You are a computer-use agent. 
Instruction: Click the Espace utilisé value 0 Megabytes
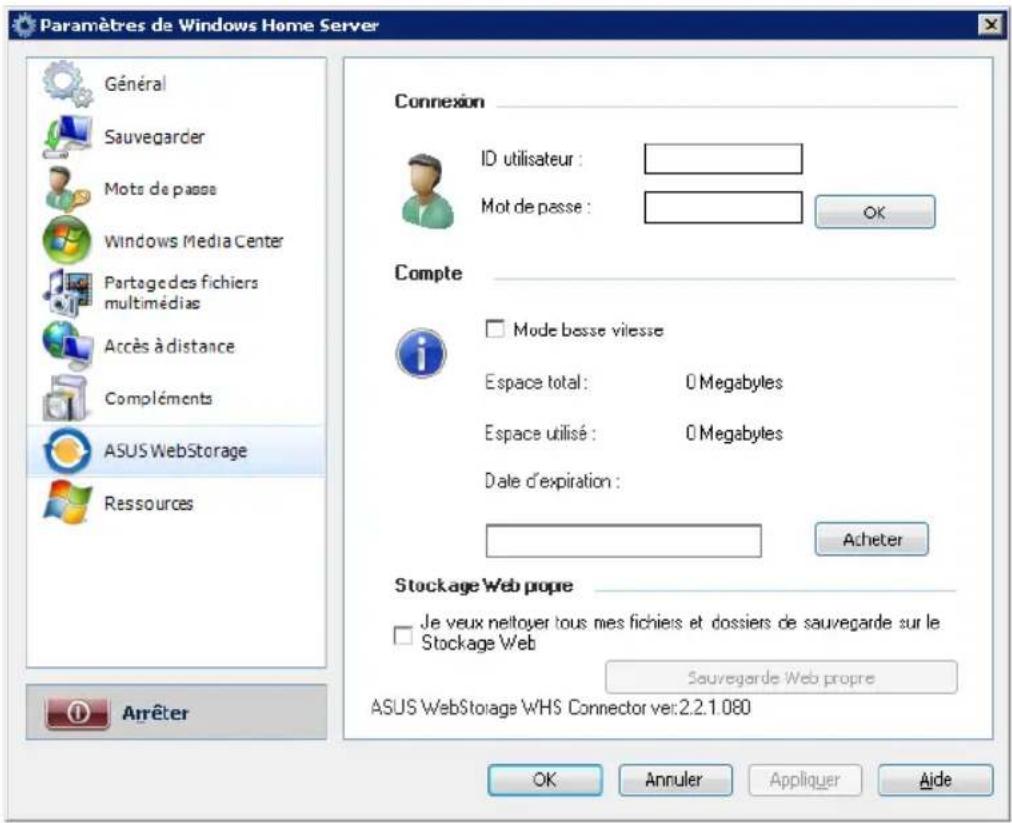coord(734,432)
